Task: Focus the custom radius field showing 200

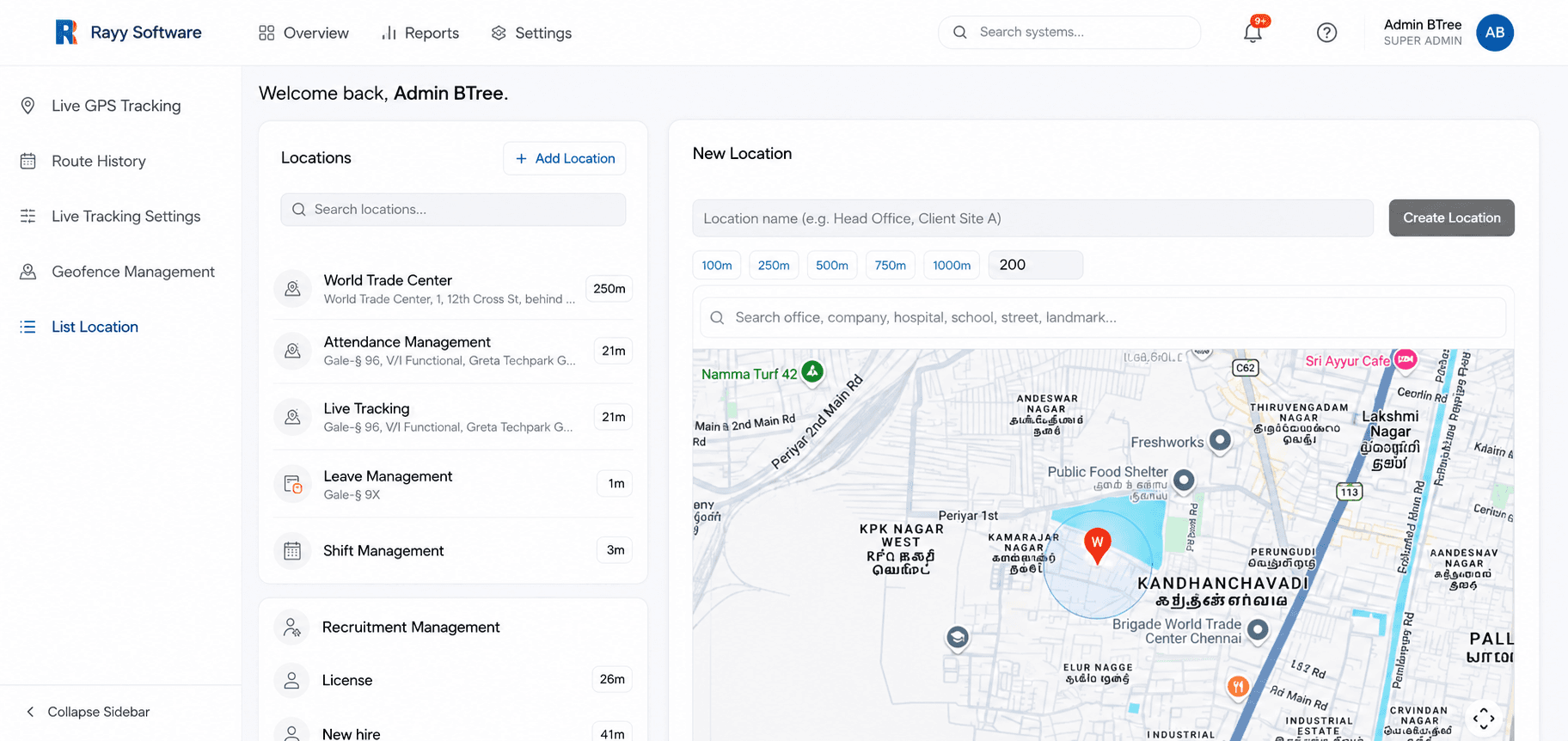Action: click(1036, 265)
